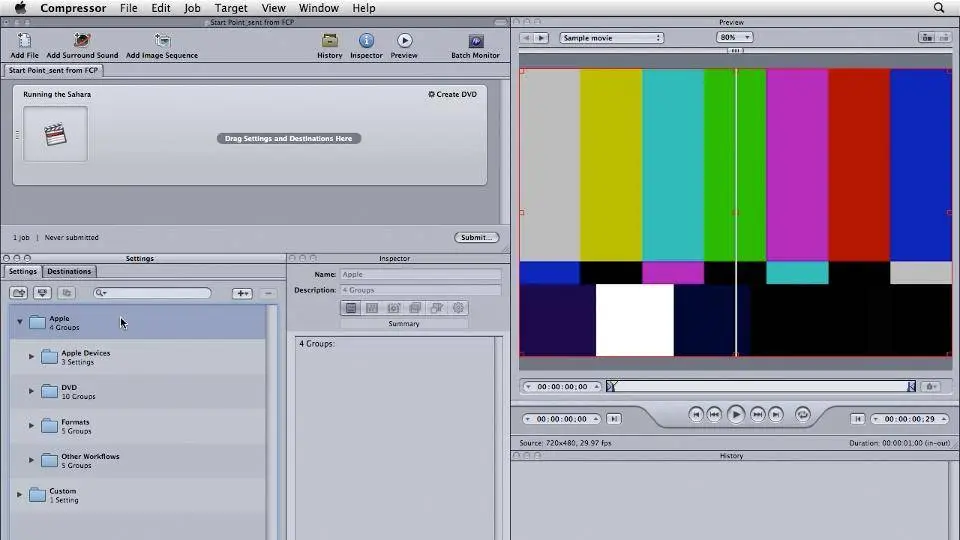The height and width of the screenshot is (540, 960).
Task: Expand the Apple Devices folder
Action: click(31, 356)
